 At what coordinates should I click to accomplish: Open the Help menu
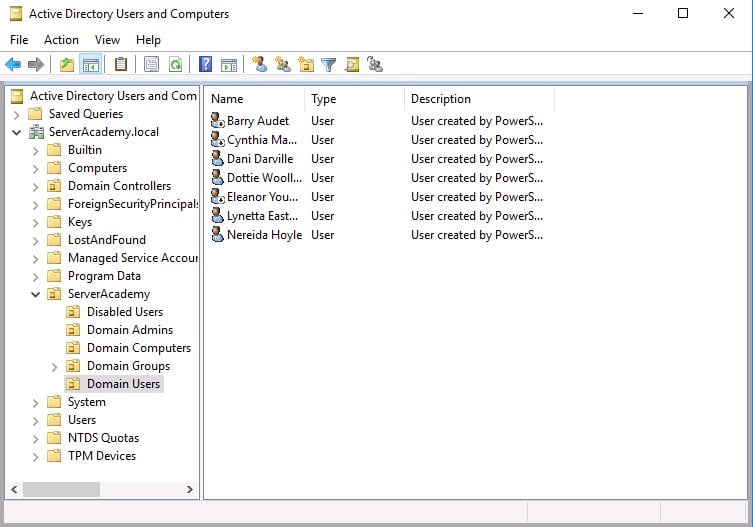[148, 40]
